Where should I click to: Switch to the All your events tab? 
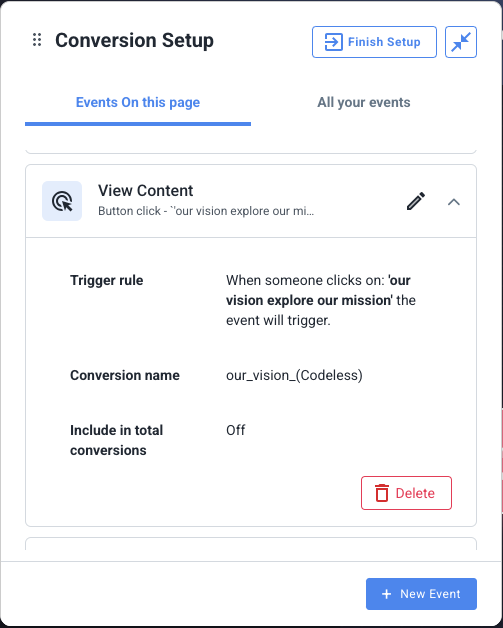tap(364, 103)
